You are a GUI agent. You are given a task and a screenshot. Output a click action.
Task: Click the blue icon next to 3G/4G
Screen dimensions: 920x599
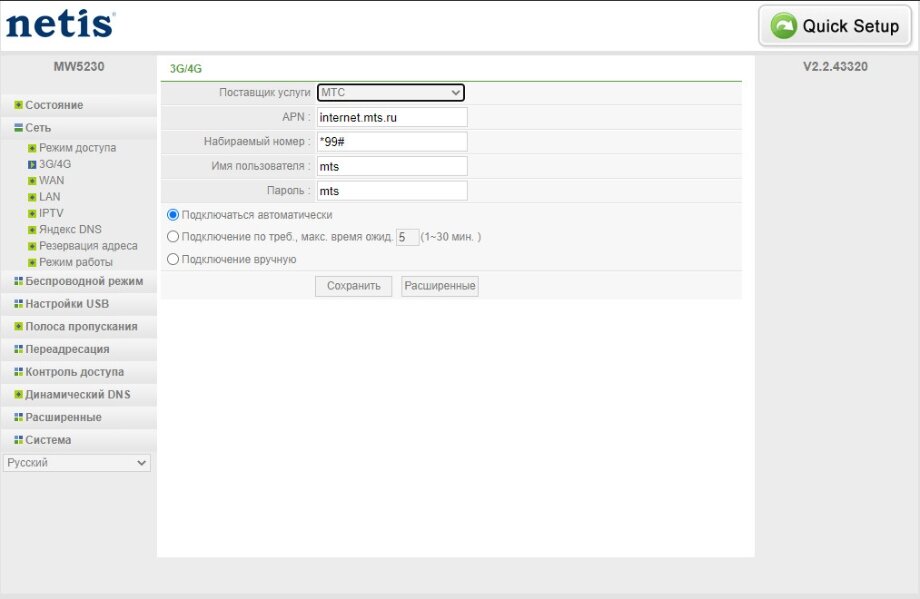pyautogui.click(x=32, y=164)
